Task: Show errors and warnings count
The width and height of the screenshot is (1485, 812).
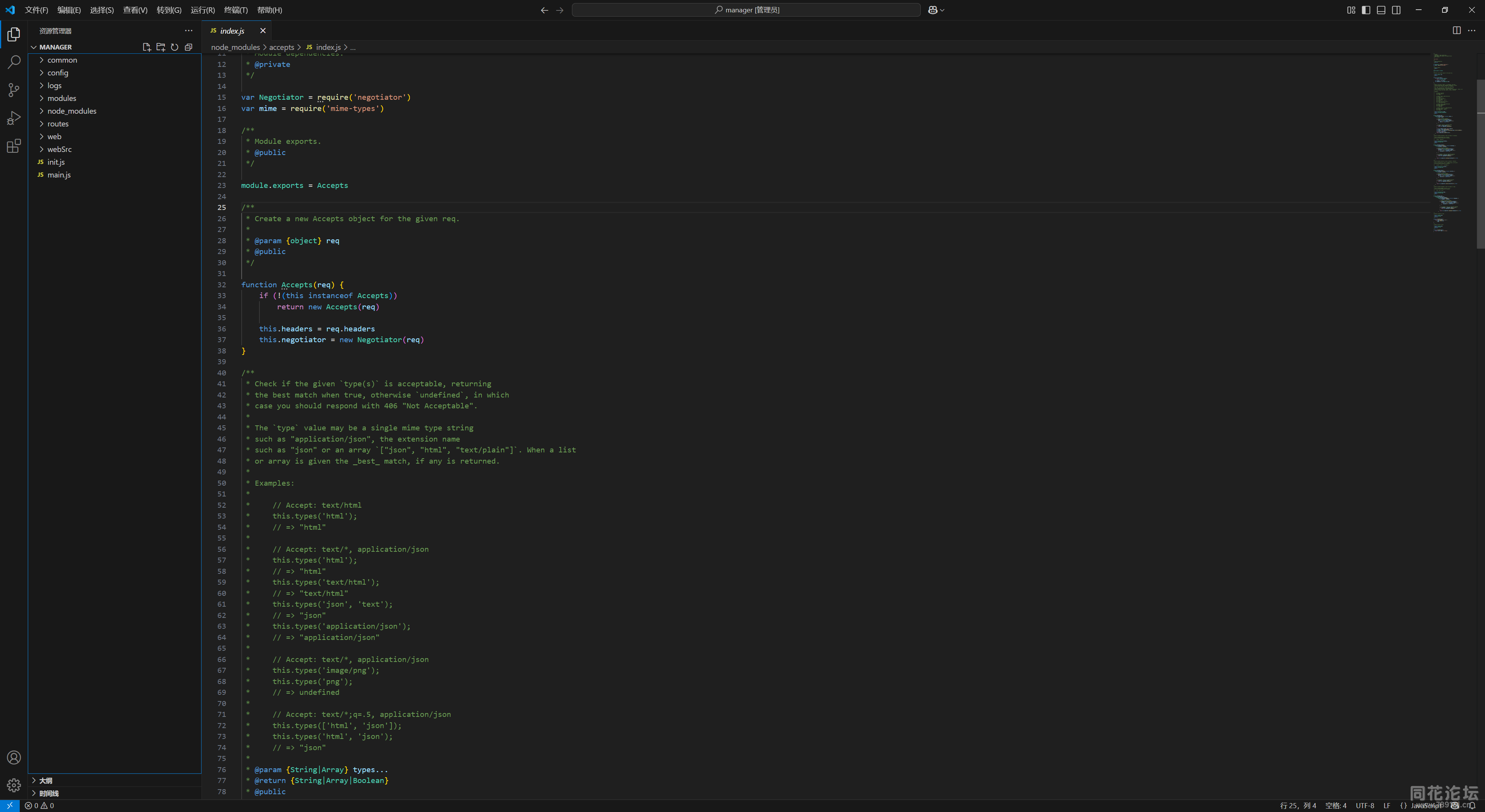Action: click(x=39, y=806)
